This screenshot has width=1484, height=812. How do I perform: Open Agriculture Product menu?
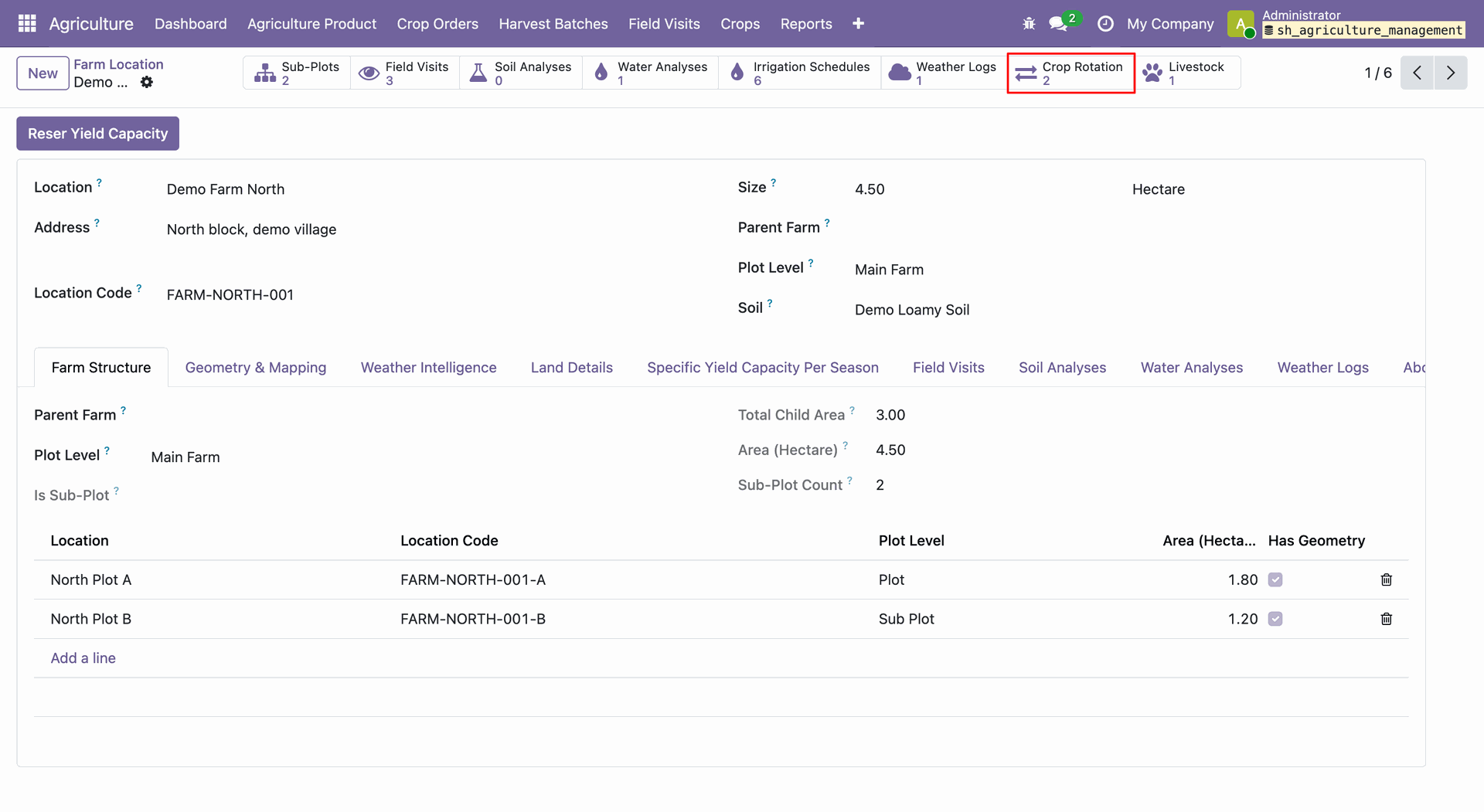[312, 24]
